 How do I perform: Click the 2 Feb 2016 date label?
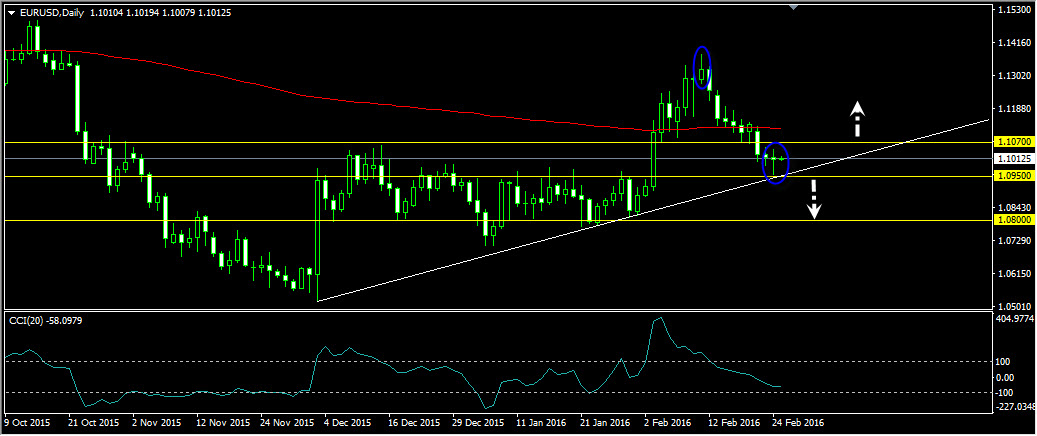click(669, 421)
